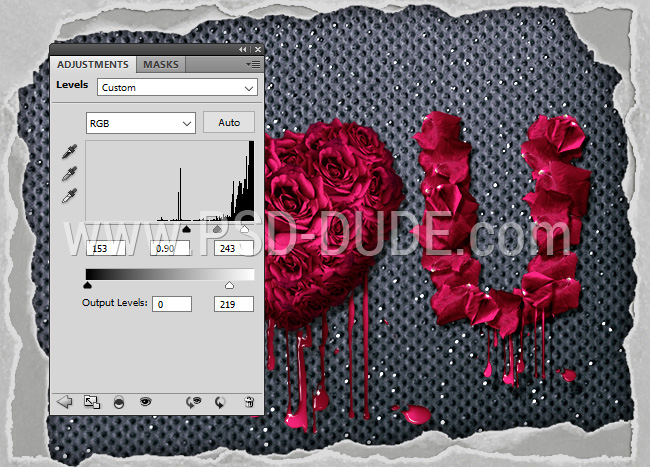Click the output gradient bar
The image size is (650, 467).
click(170, 274)
